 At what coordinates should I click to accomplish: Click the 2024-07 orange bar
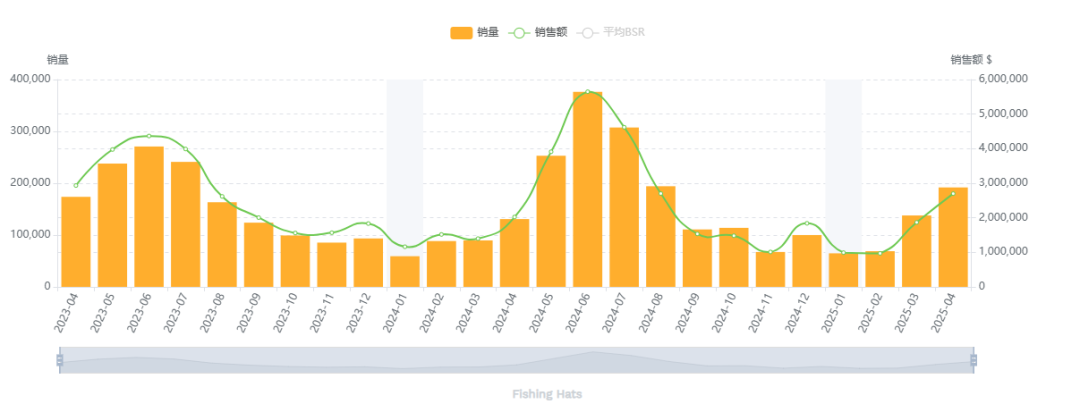624,207
